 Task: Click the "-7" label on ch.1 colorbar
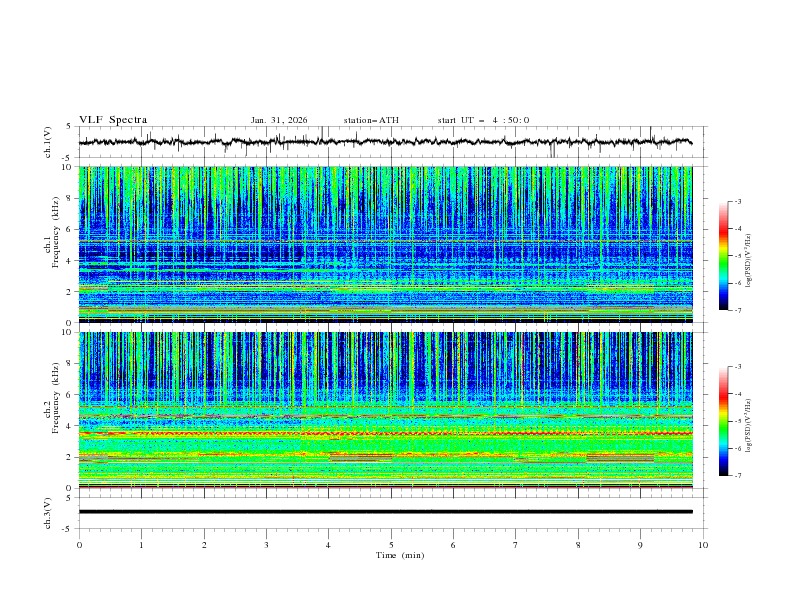(738, 310)
